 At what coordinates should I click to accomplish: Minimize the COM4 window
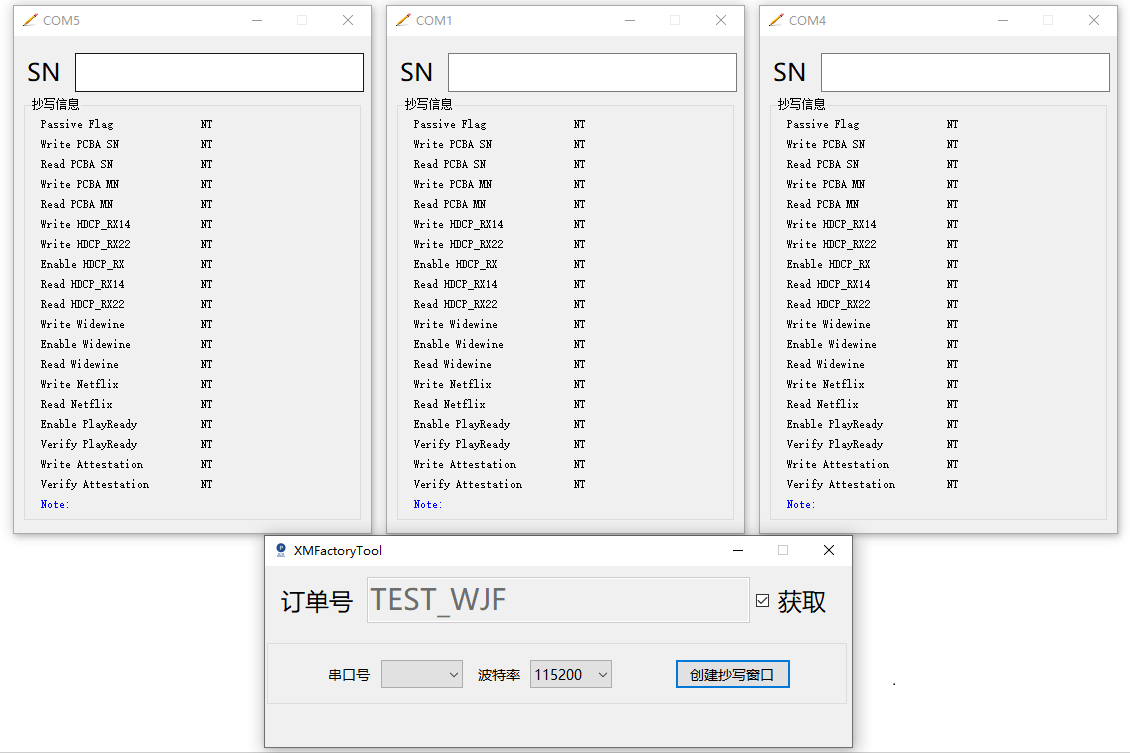pyautogui.click(x=1003, y=20)
